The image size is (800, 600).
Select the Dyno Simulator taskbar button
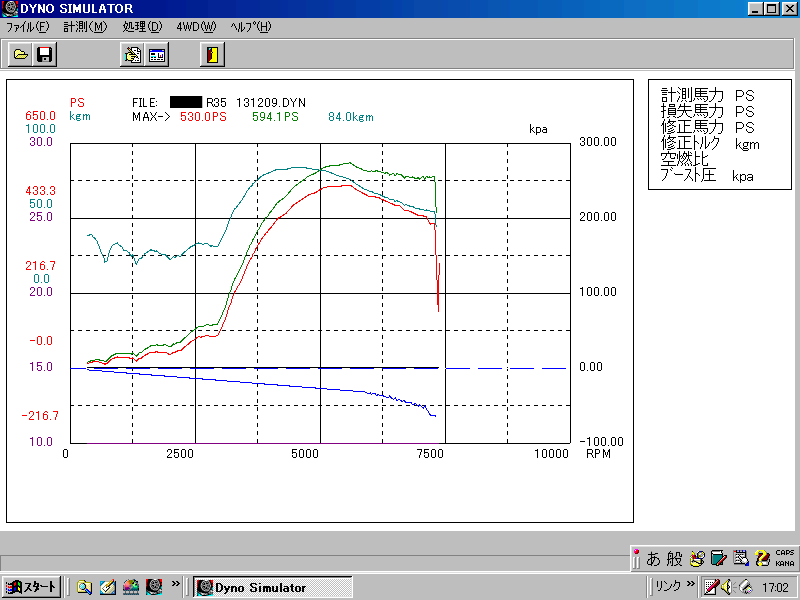coord(271,587)
